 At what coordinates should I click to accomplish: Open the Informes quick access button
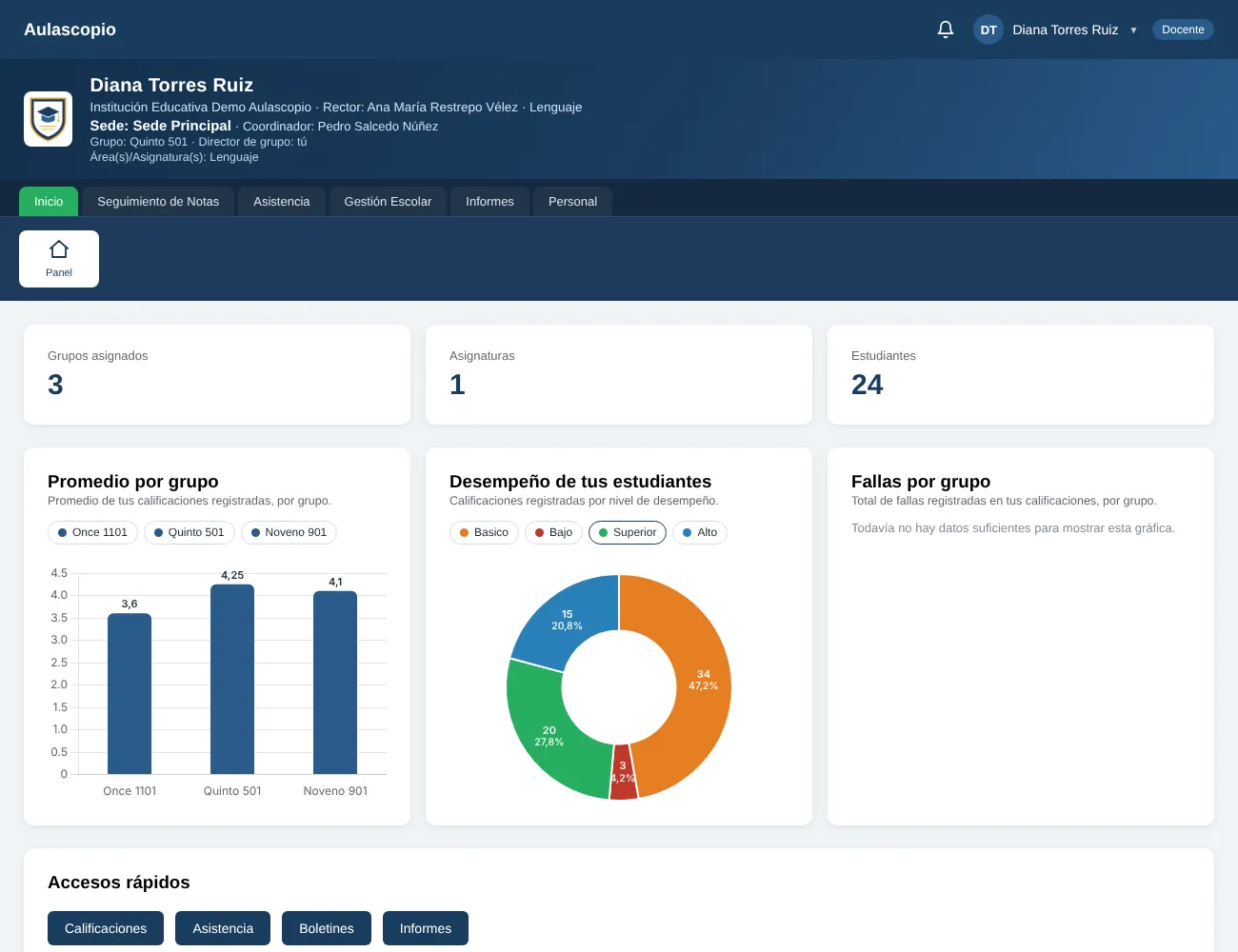point(426,928)
